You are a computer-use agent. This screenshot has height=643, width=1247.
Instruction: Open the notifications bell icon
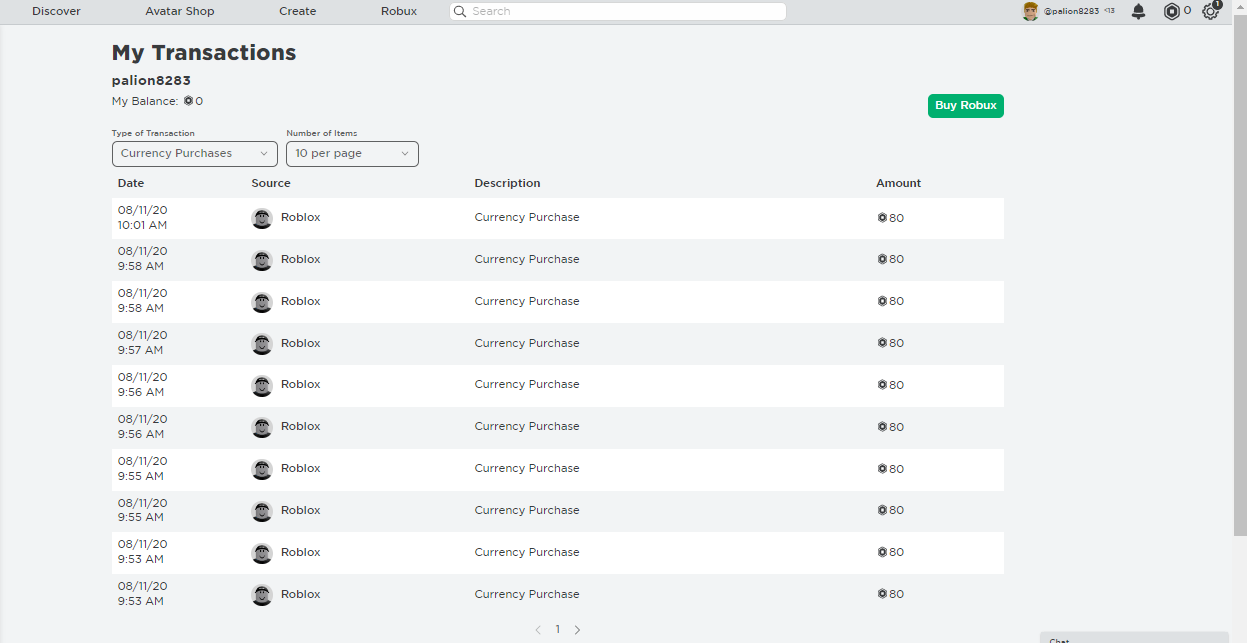(1138, 11)
